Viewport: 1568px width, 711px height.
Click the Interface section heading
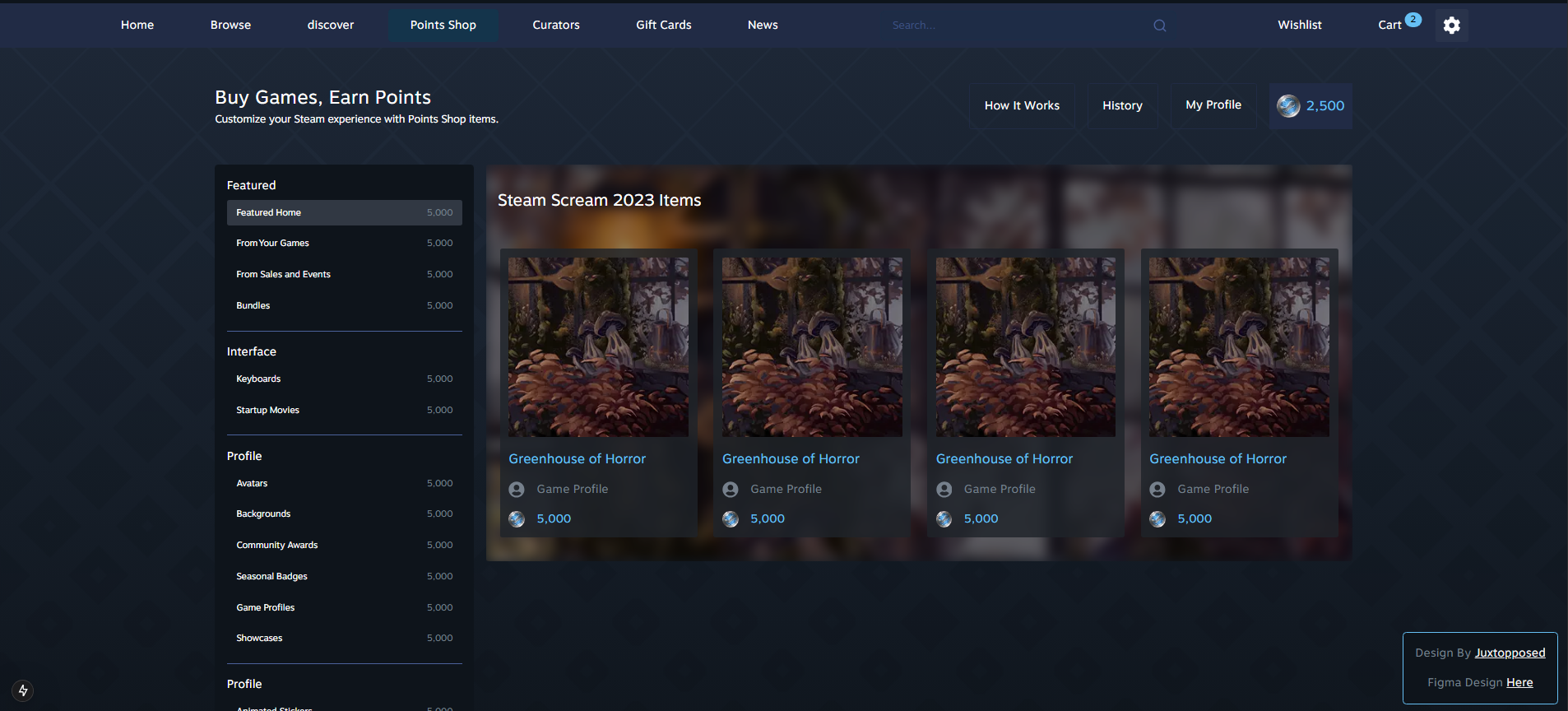click(252, 352)
